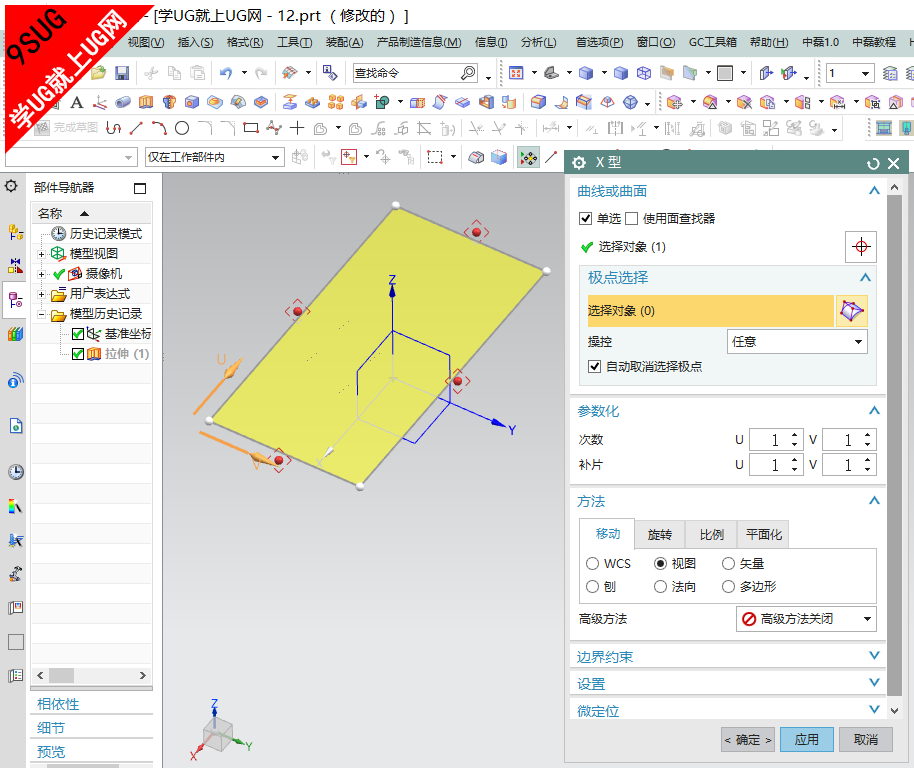
Task: Expand the 边界约束 section
Action: tap(874, 656)
